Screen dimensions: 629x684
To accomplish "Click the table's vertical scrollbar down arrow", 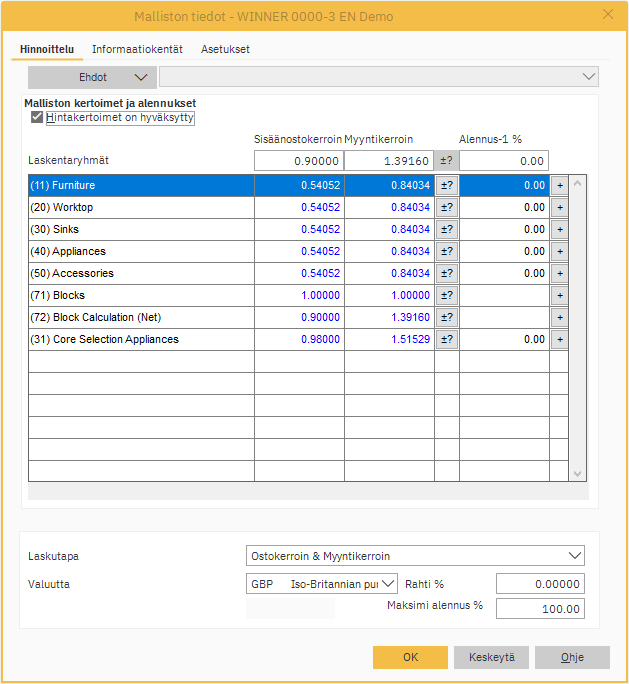I will pos(577,473).
